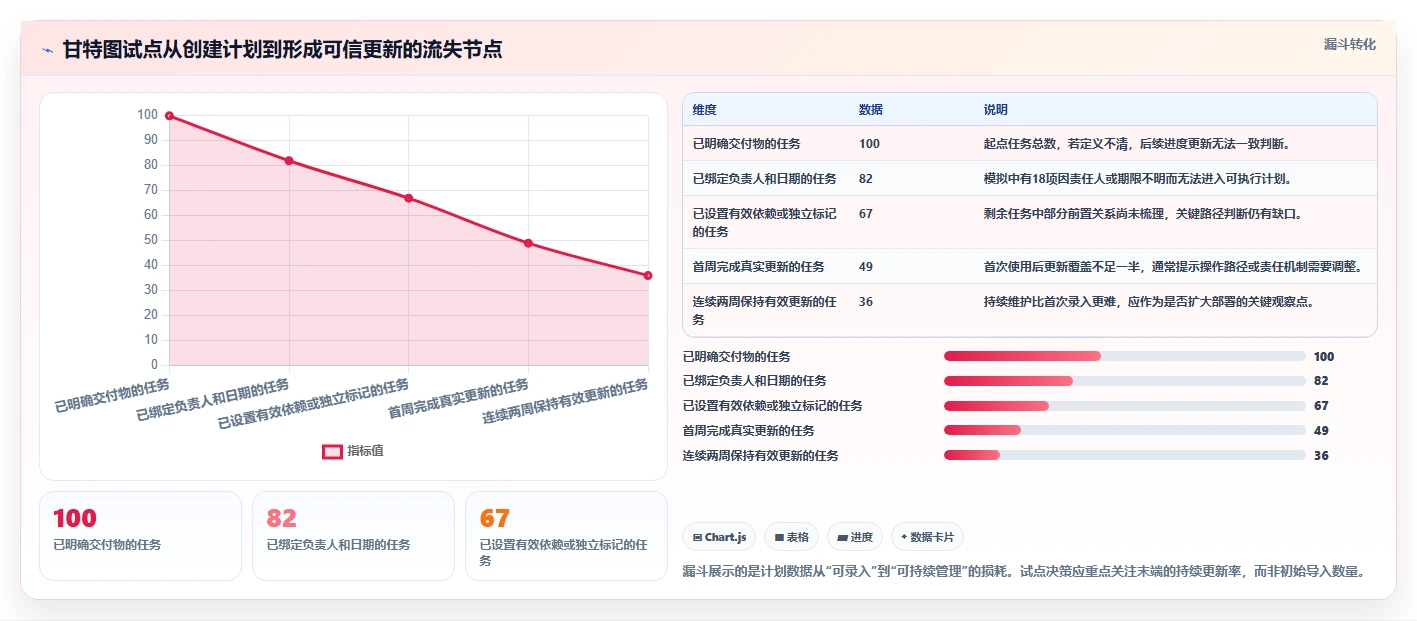Click the progress label 连续两周保持有效更新的任务

761,456
